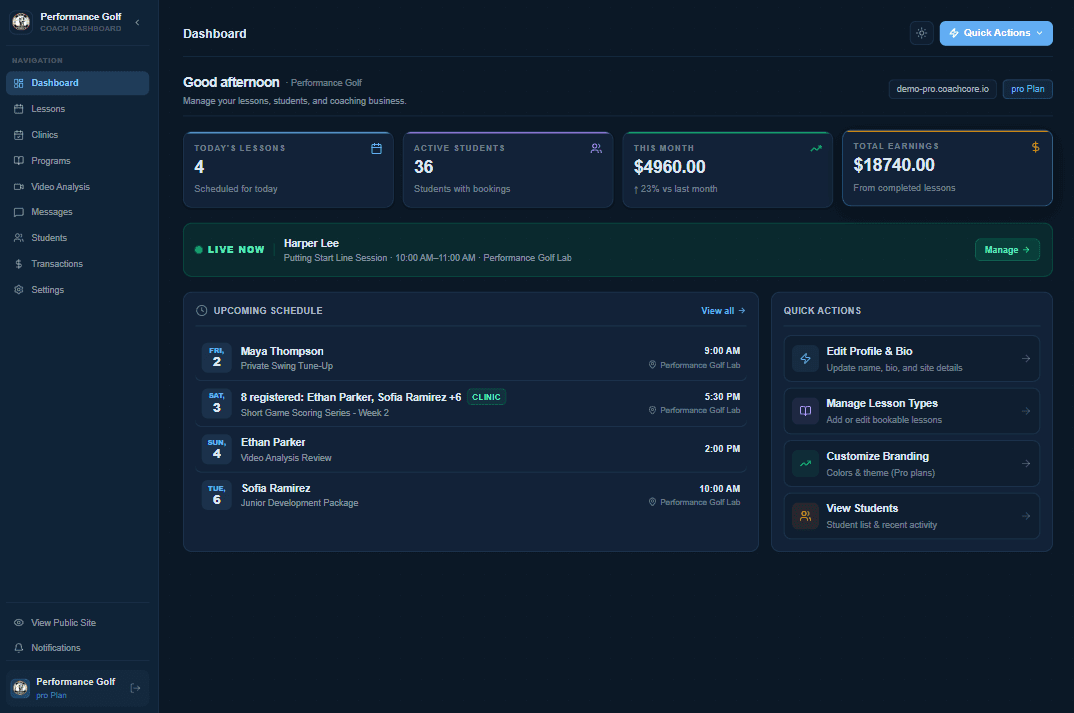Open the Total Earnings $18740.00 card

947,168
